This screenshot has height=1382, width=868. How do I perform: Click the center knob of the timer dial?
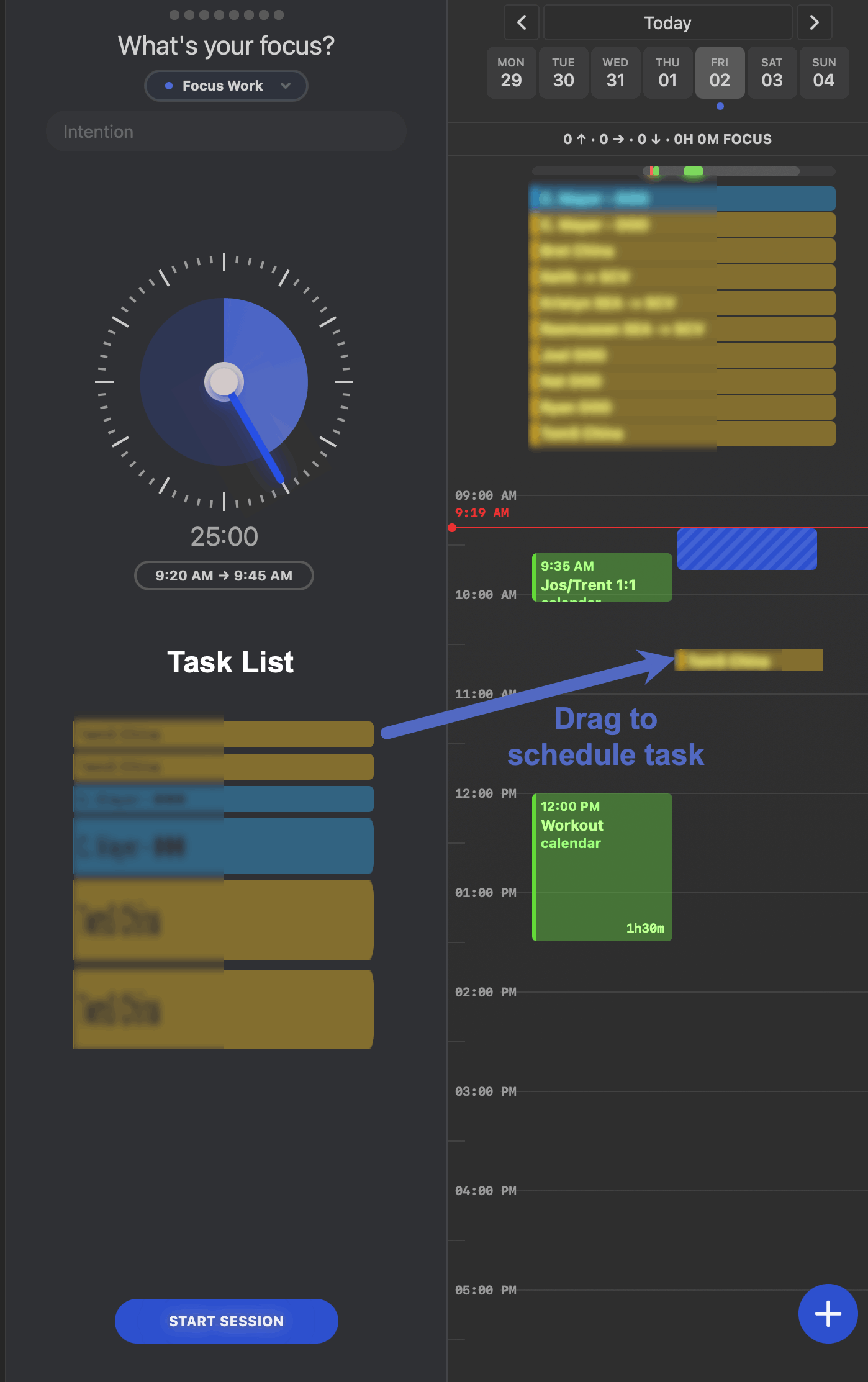(x=224, y=381)
